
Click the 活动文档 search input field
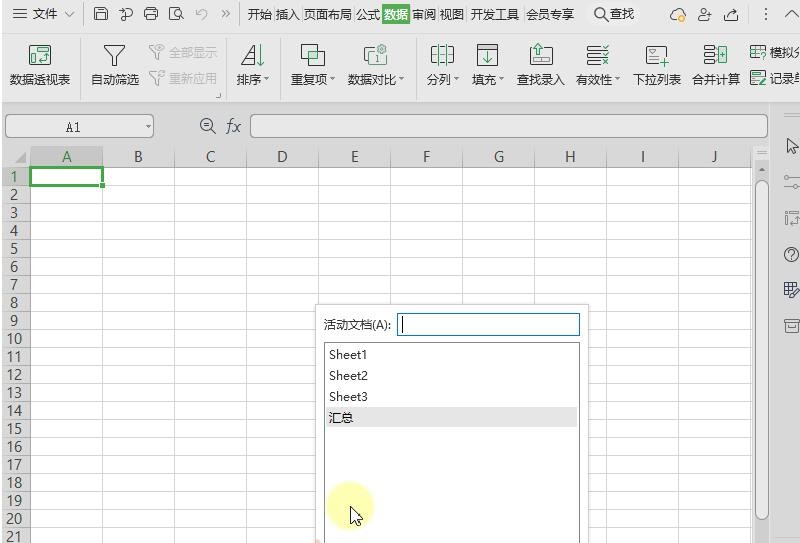coord(488,324)
